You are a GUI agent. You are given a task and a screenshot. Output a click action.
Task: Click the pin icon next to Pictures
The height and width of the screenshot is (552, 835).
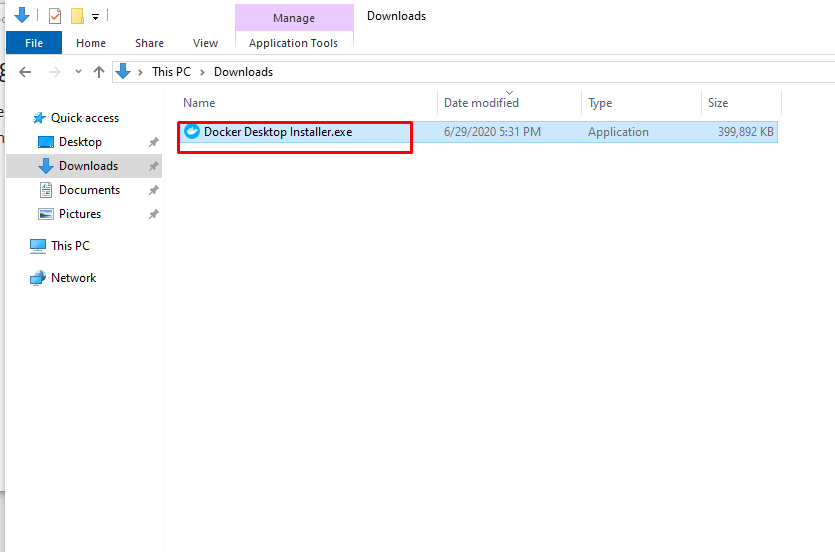153,214
